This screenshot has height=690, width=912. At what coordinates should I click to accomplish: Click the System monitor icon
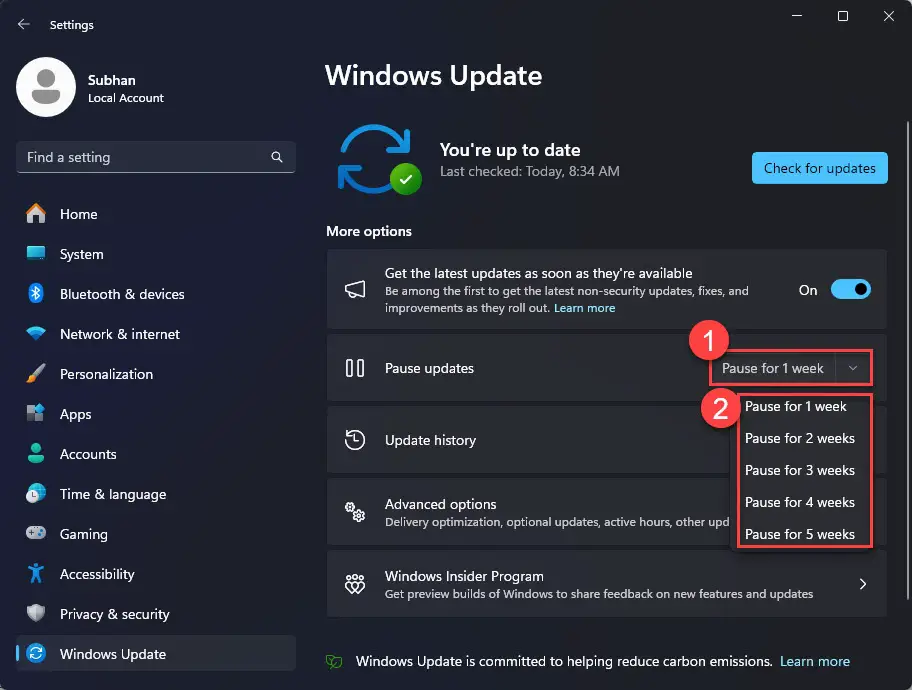(35, 253)
